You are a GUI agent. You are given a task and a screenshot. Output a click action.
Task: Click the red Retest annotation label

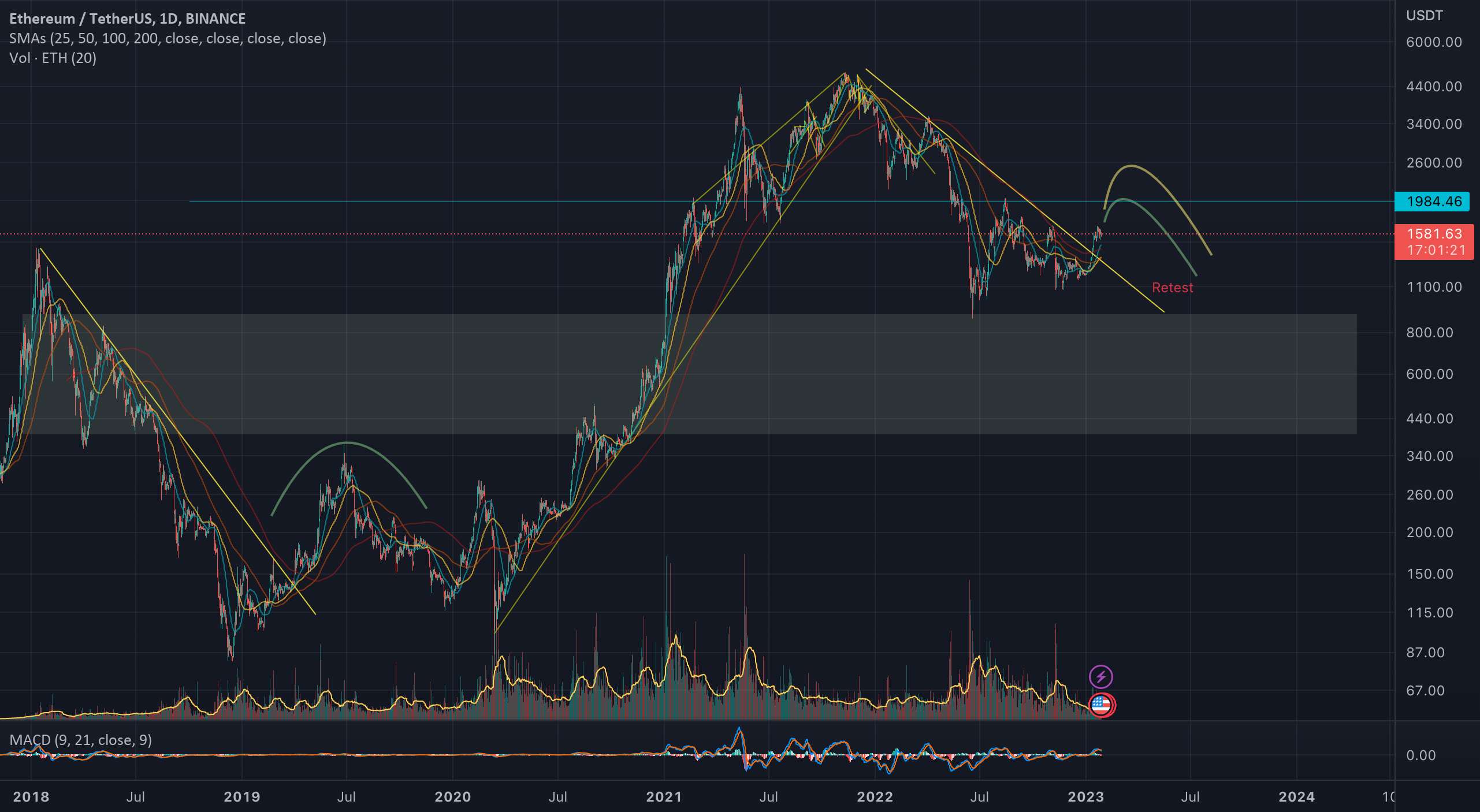[1172, 287]
